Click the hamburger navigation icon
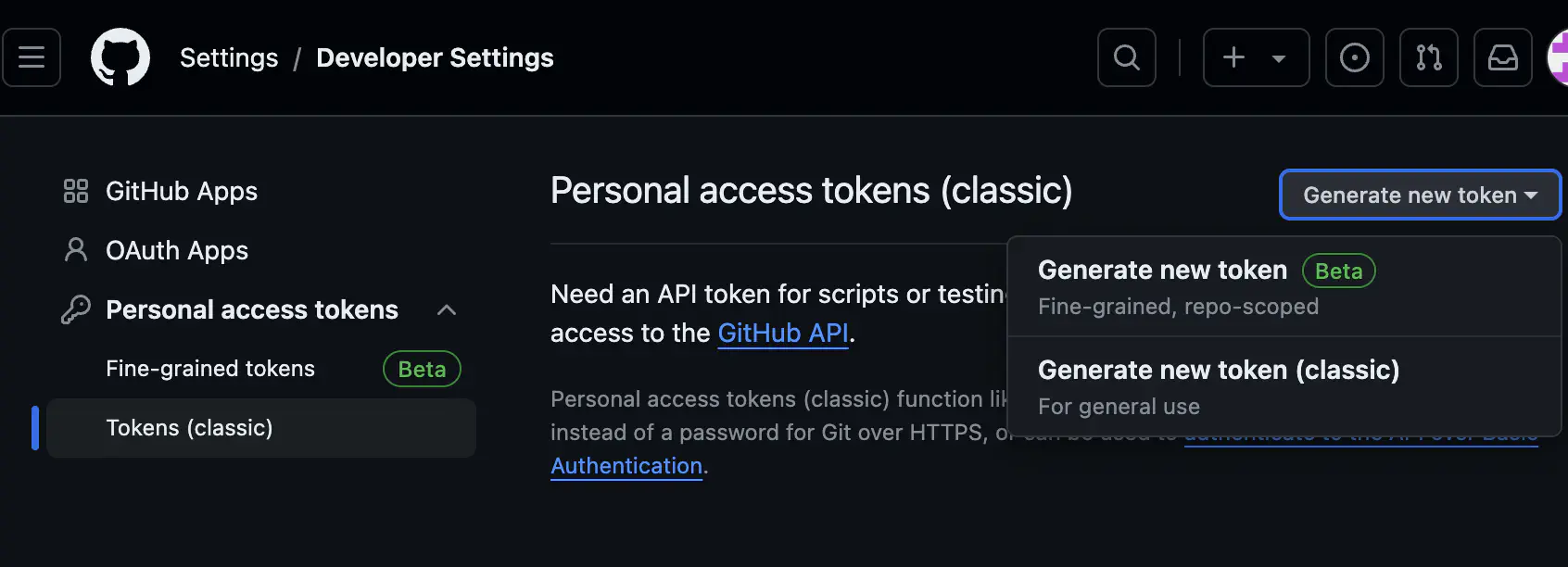The width and height of the screenshot is (1568, 567). pos(31,57)
